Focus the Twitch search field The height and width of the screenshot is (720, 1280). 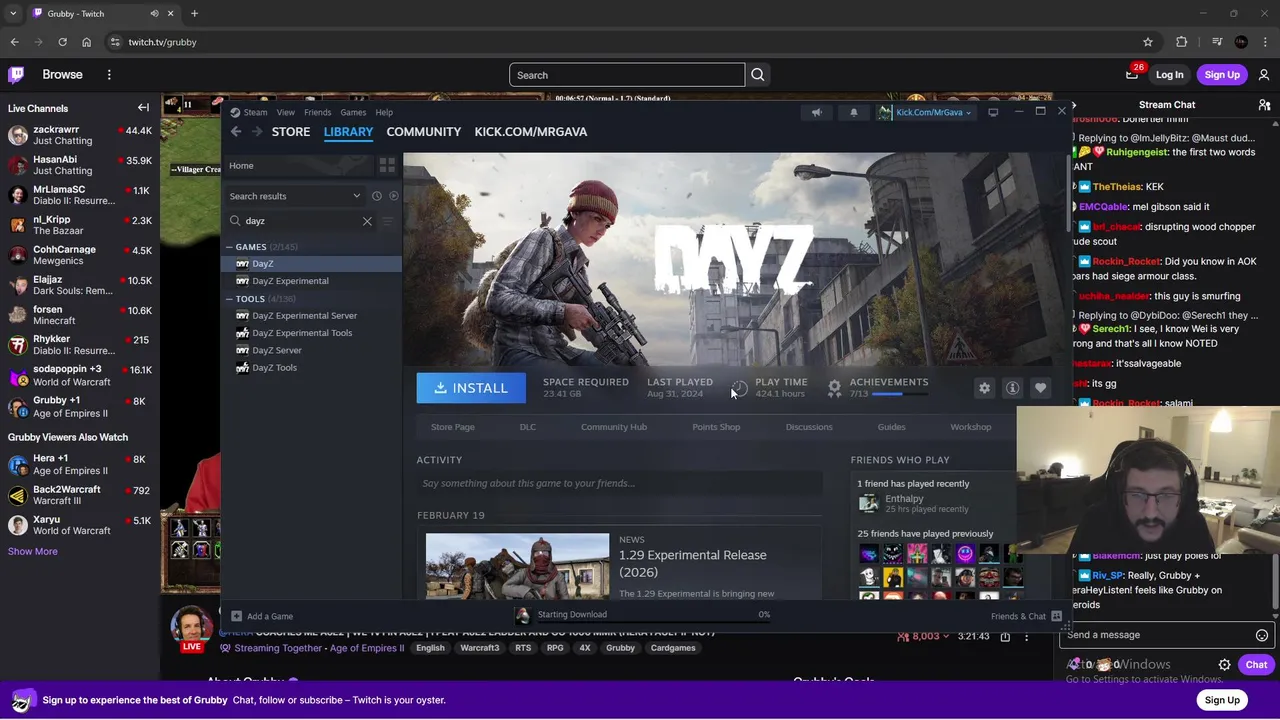point(627,75)
